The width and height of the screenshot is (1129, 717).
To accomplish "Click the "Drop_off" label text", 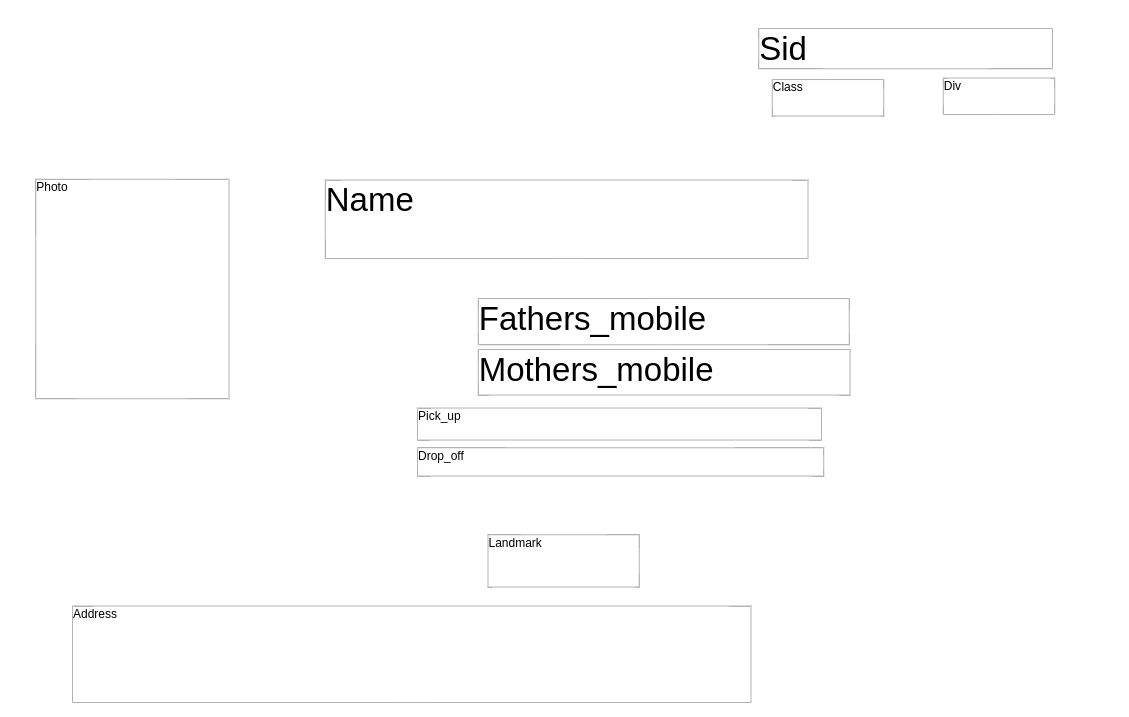I will click(x=441, y=456).
